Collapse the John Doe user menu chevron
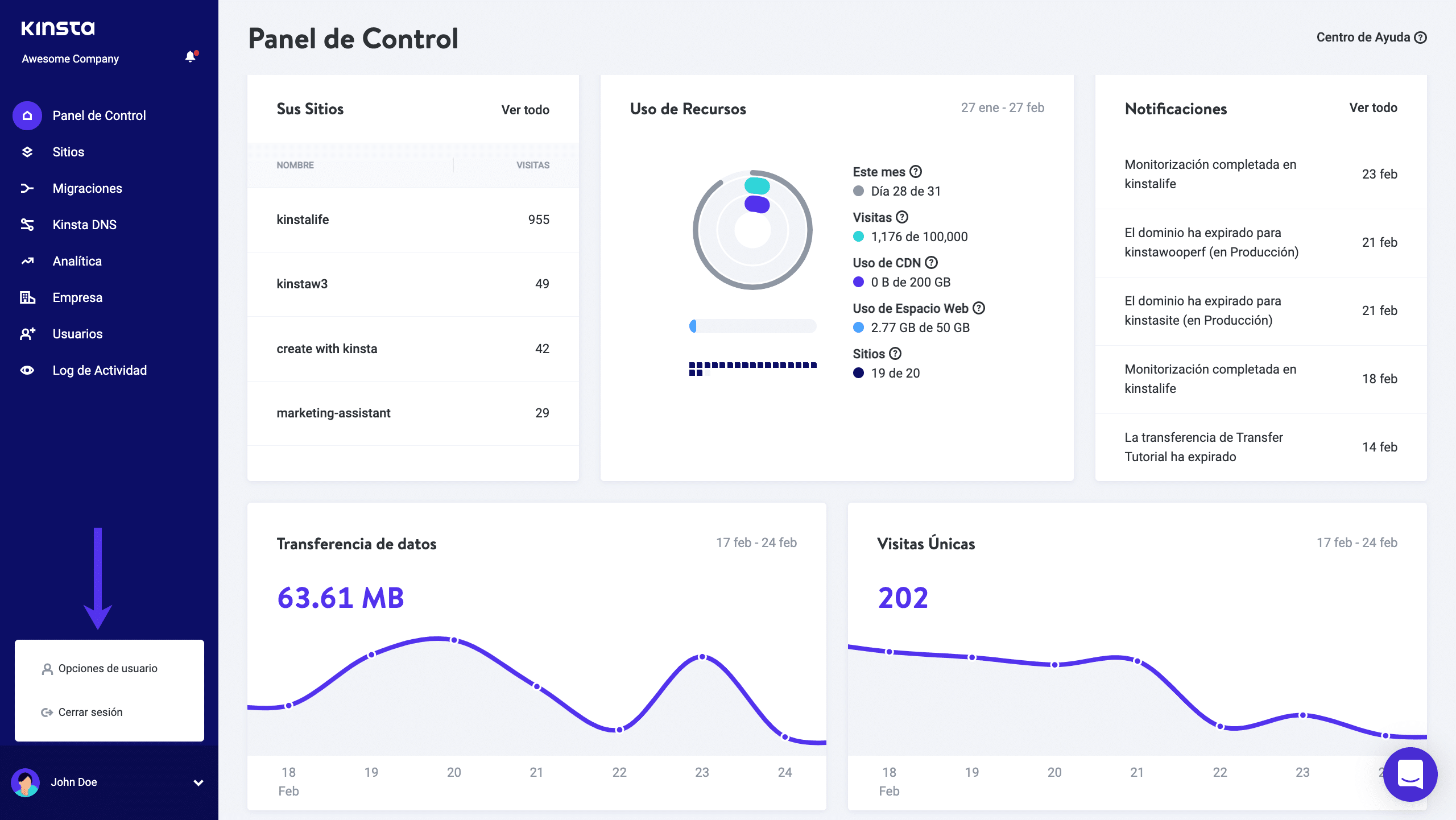1456x820 pixels. click(x=198, y=782)
